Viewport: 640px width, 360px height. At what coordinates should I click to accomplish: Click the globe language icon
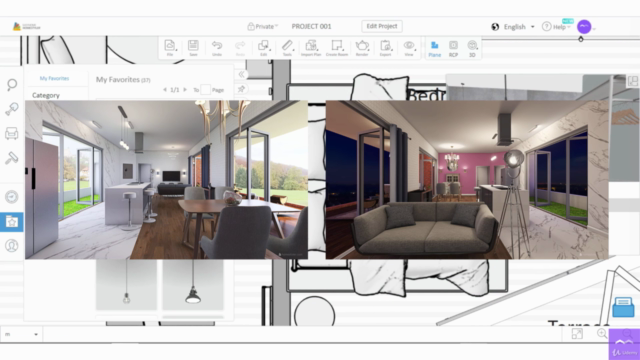point(495,27)
